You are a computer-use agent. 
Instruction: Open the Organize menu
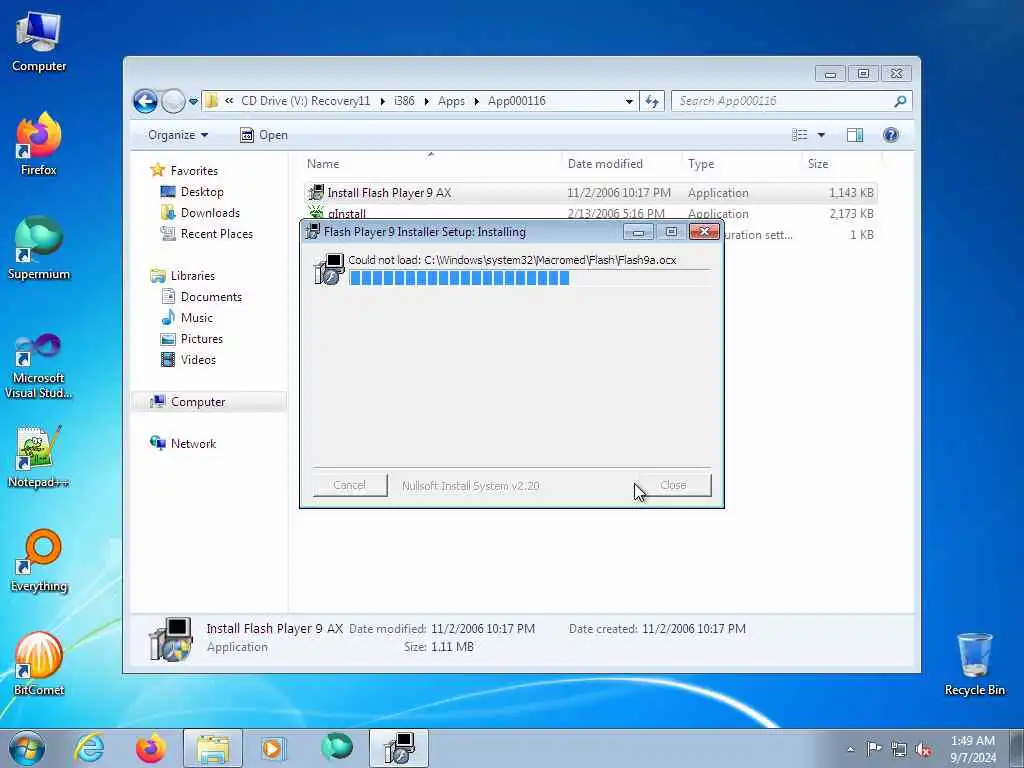click(x=178, y=135)
